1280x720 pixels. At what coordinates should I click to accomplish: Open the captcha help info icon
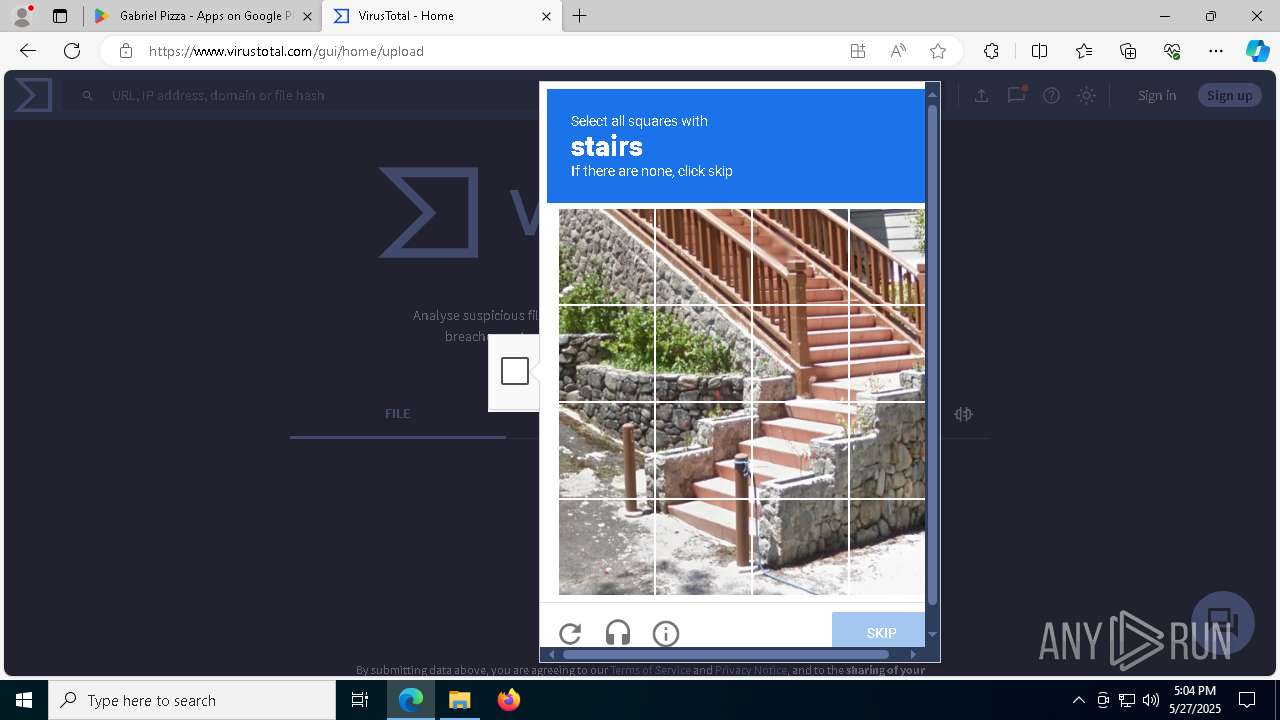click(x=666, y=633)
